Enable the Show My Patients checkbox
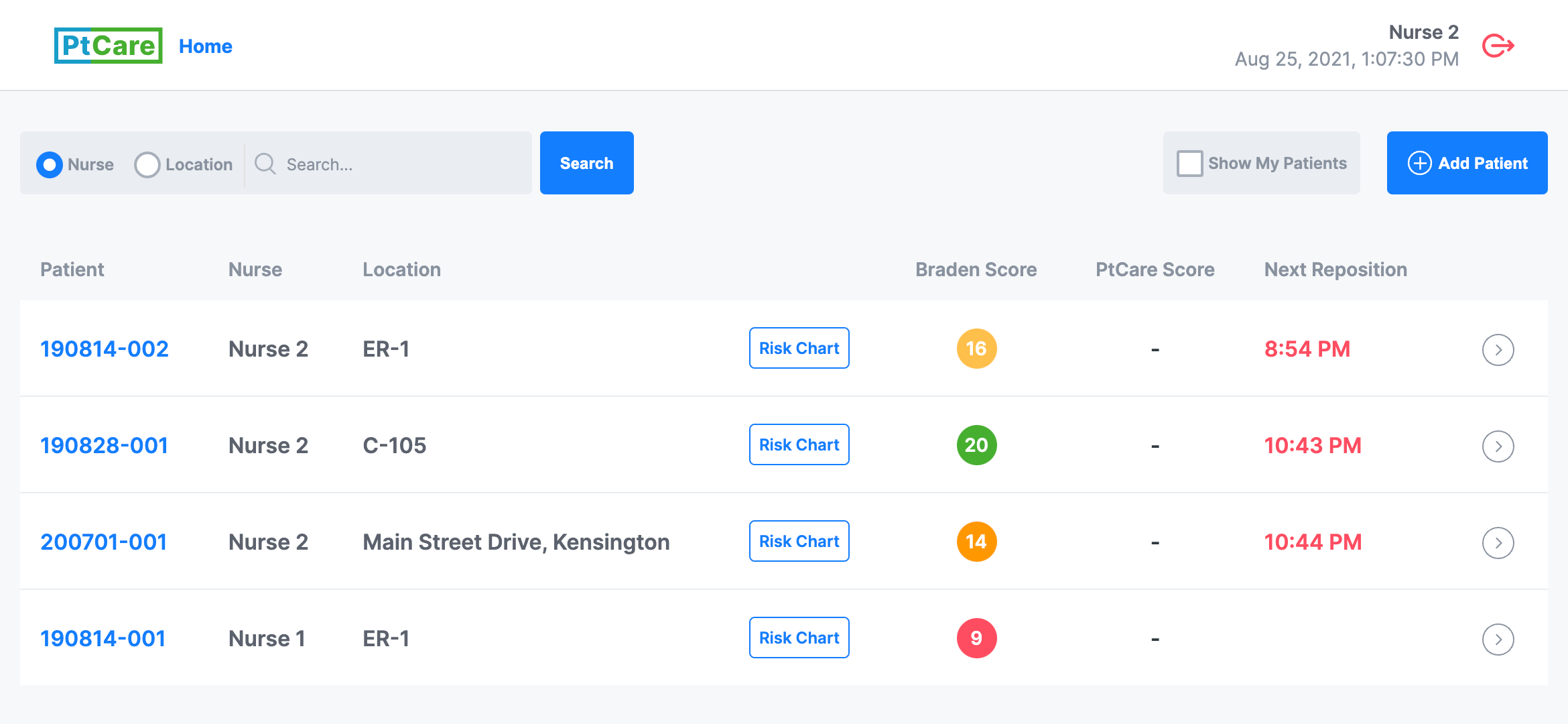This screenshot has height=724, width=1568. coord(1190,164)
